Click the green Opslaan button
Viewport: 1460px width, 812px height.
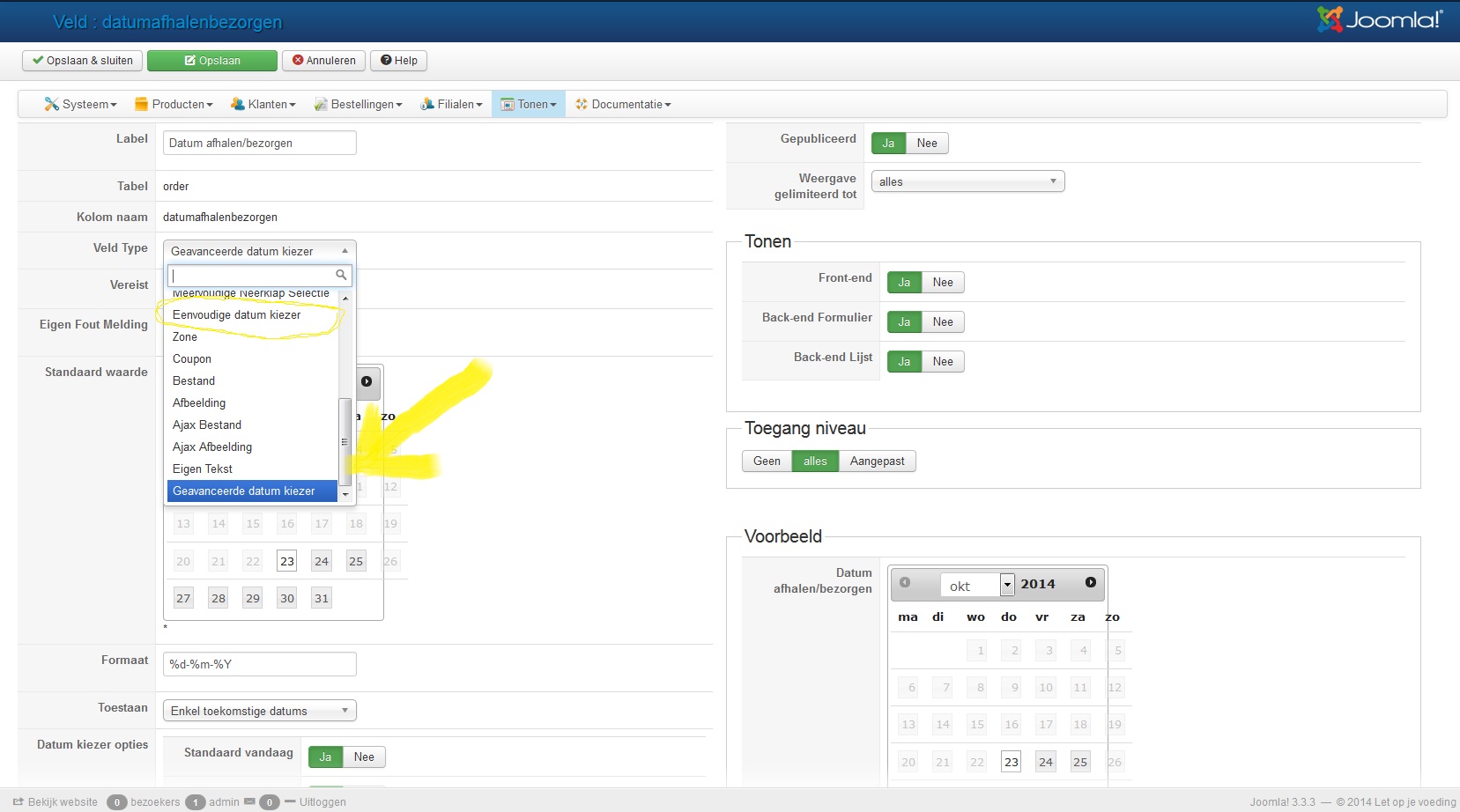click(211, 61)
